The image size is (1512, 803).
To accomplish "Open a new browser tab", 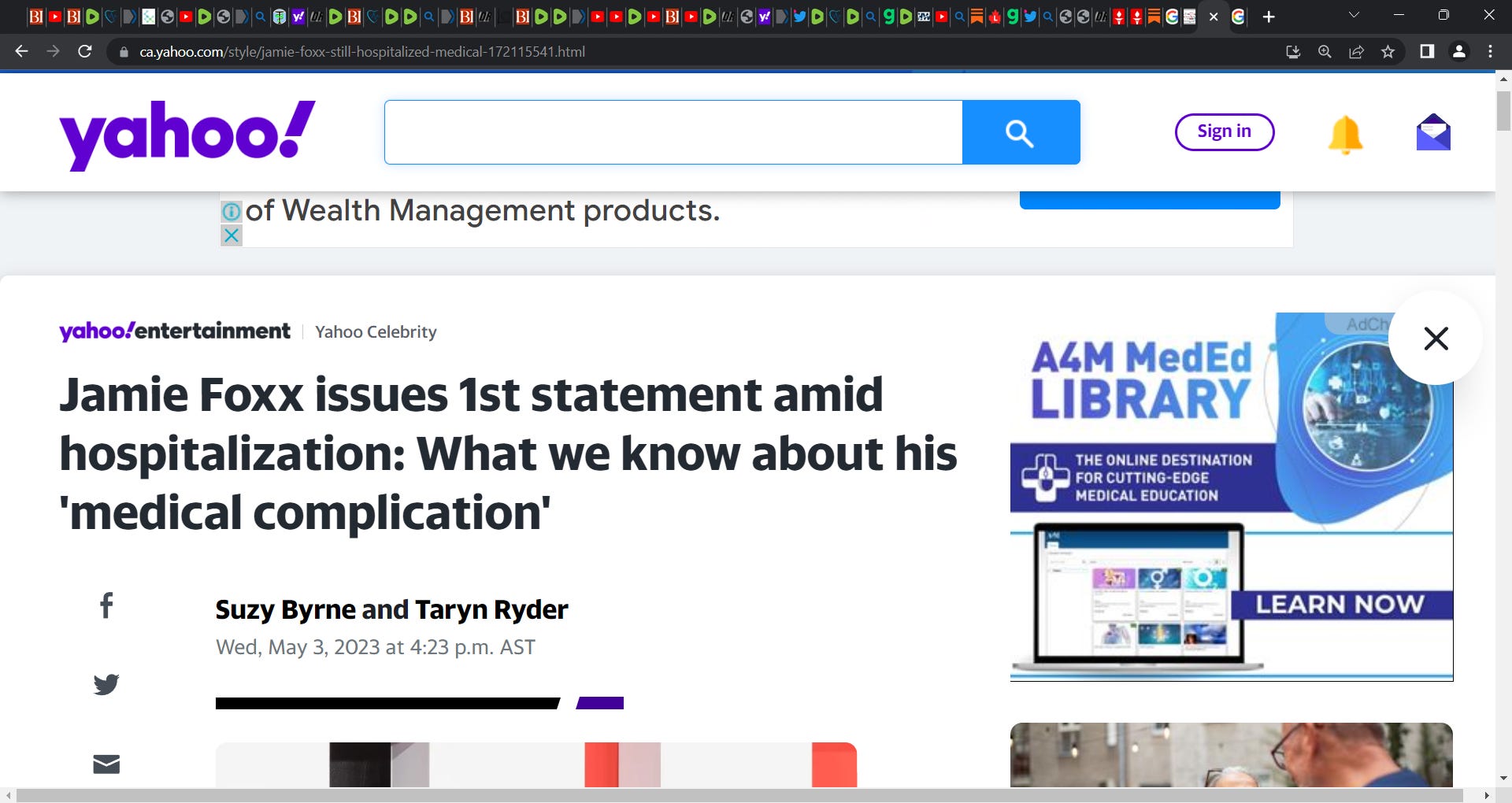I will coord(1269,17).
